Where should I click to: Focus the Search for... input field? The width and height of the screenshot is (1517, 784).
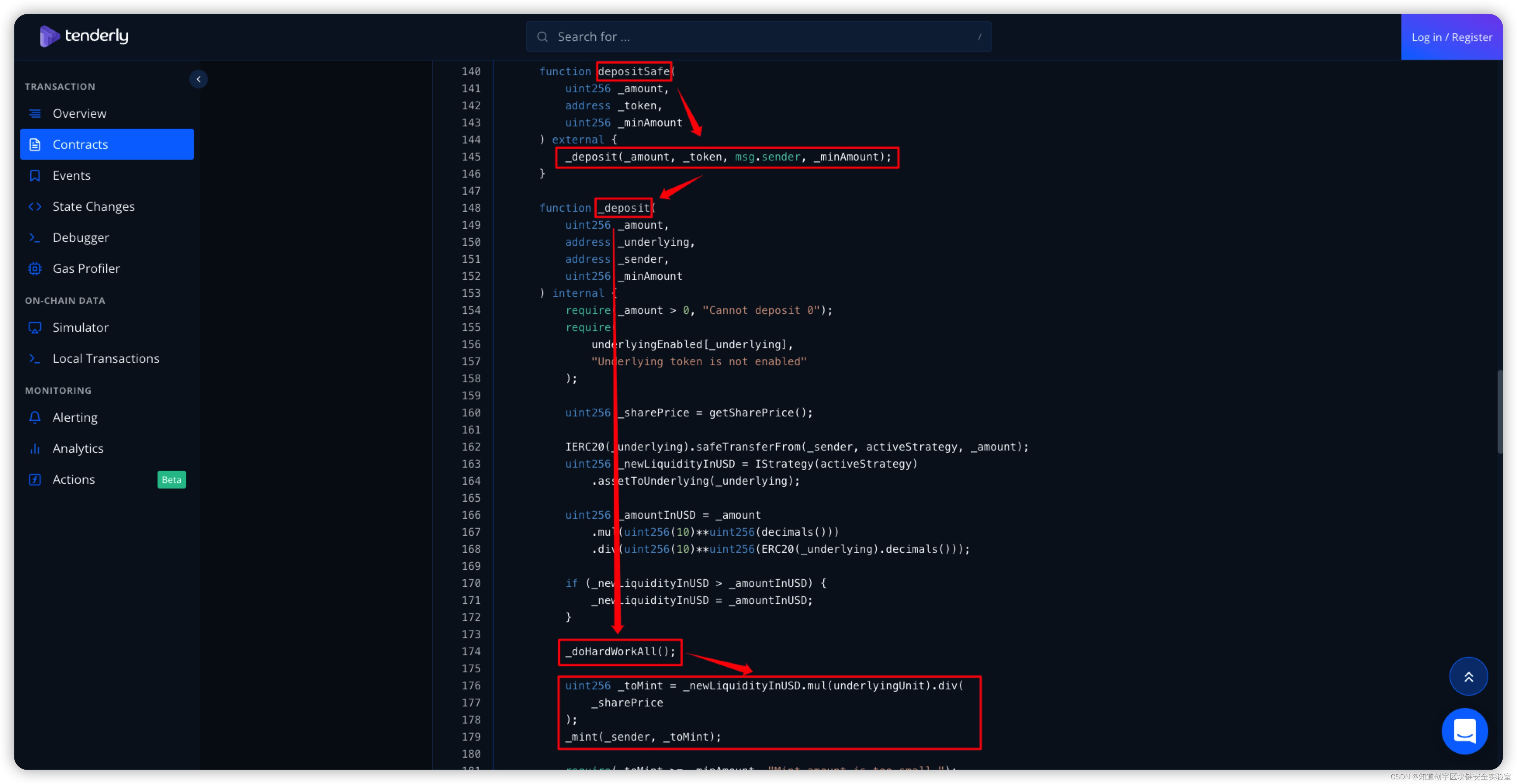(x=760, y=37)
